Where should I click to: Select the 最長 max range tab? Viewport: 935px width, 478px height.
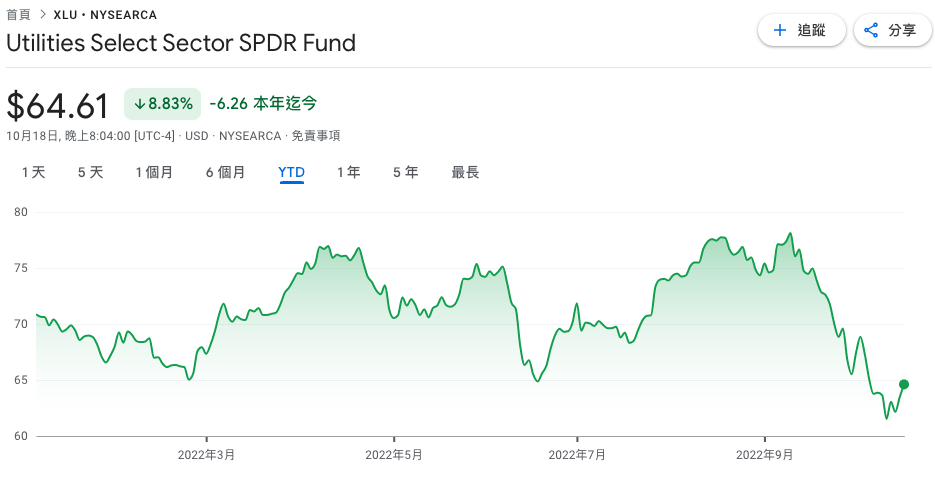click(x=465, y=172)
